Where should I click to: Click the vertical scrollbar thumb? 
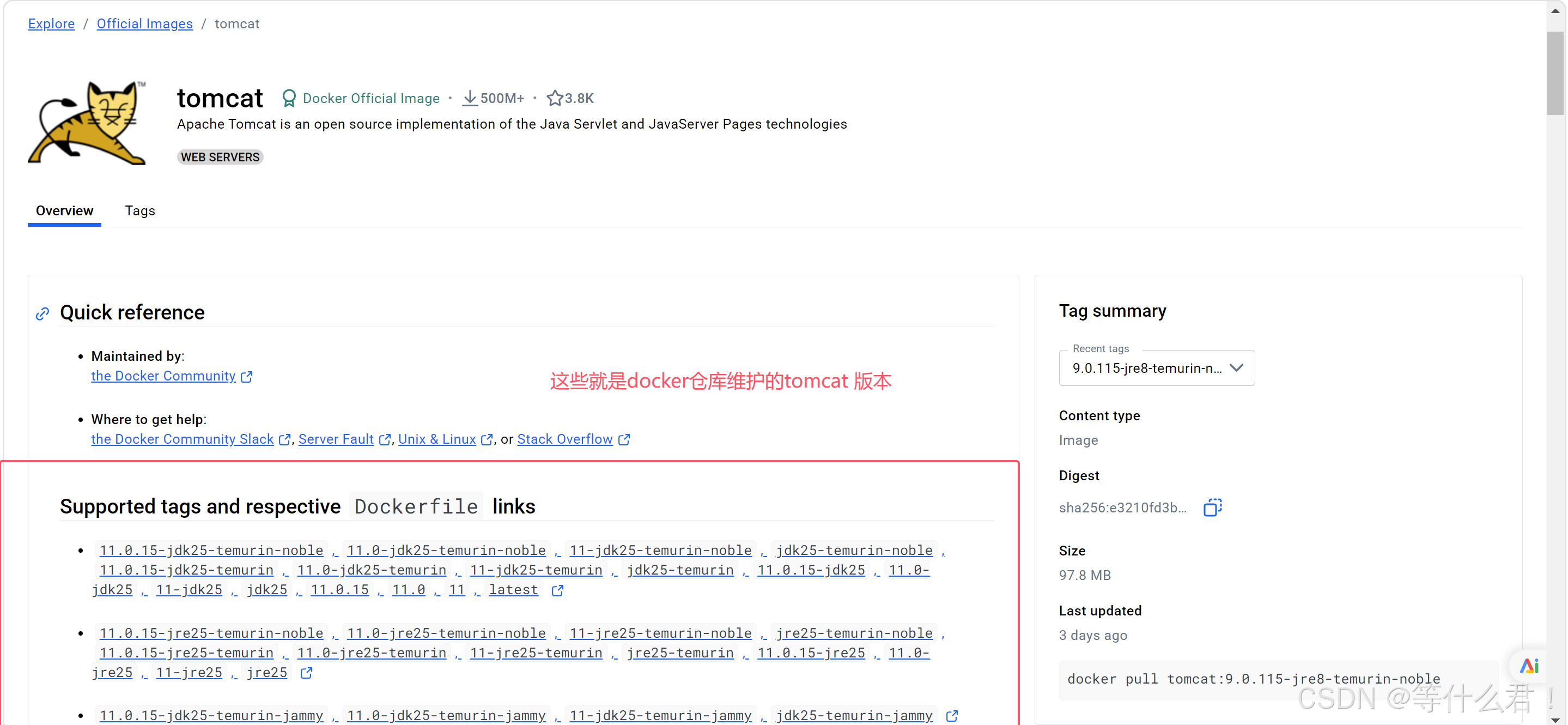pyautogui.click(x=1555, y=73)
